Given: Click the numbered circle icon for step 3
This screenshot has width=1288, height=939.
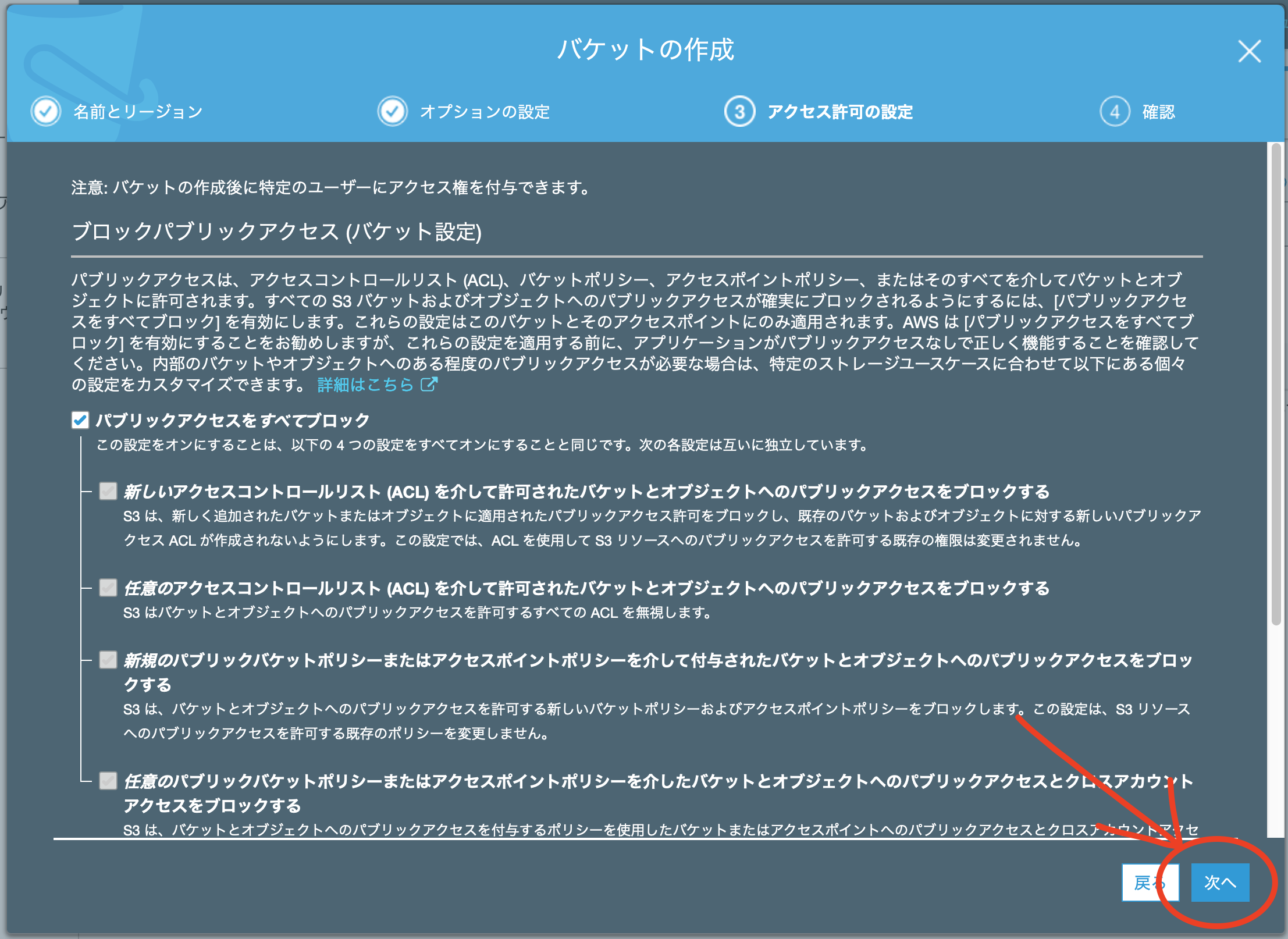Looking at the screenshot, I should (x=739, y=112).
